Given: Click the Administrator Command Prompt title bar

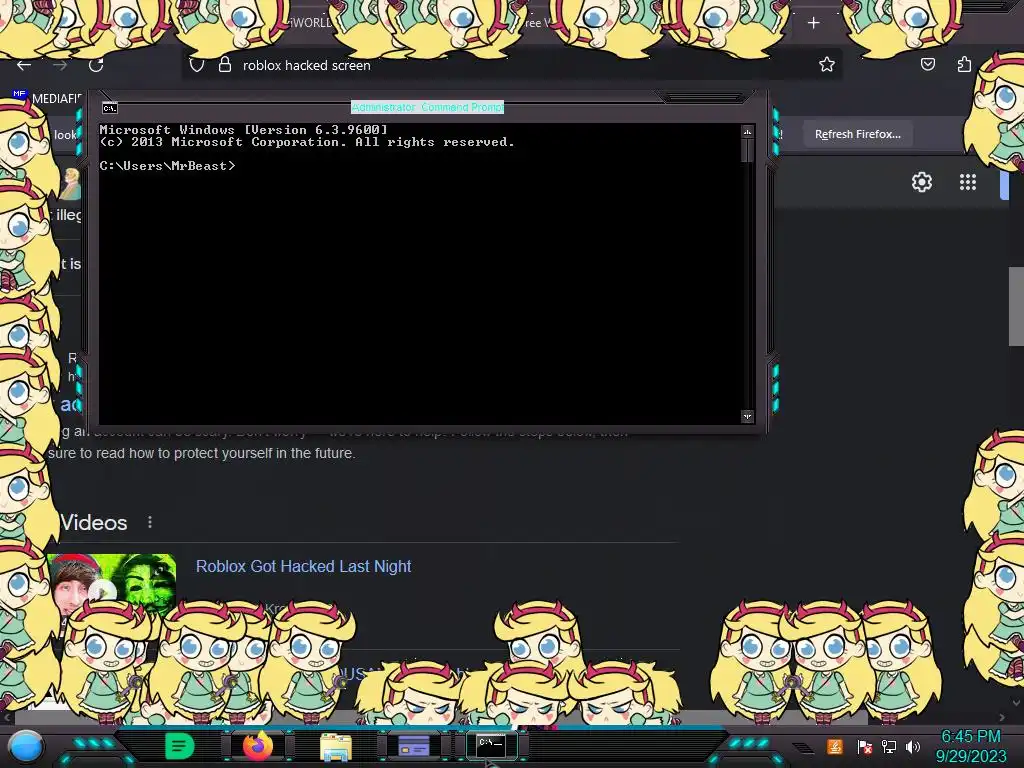Looking at the screenshot, I should click(428, 107).
